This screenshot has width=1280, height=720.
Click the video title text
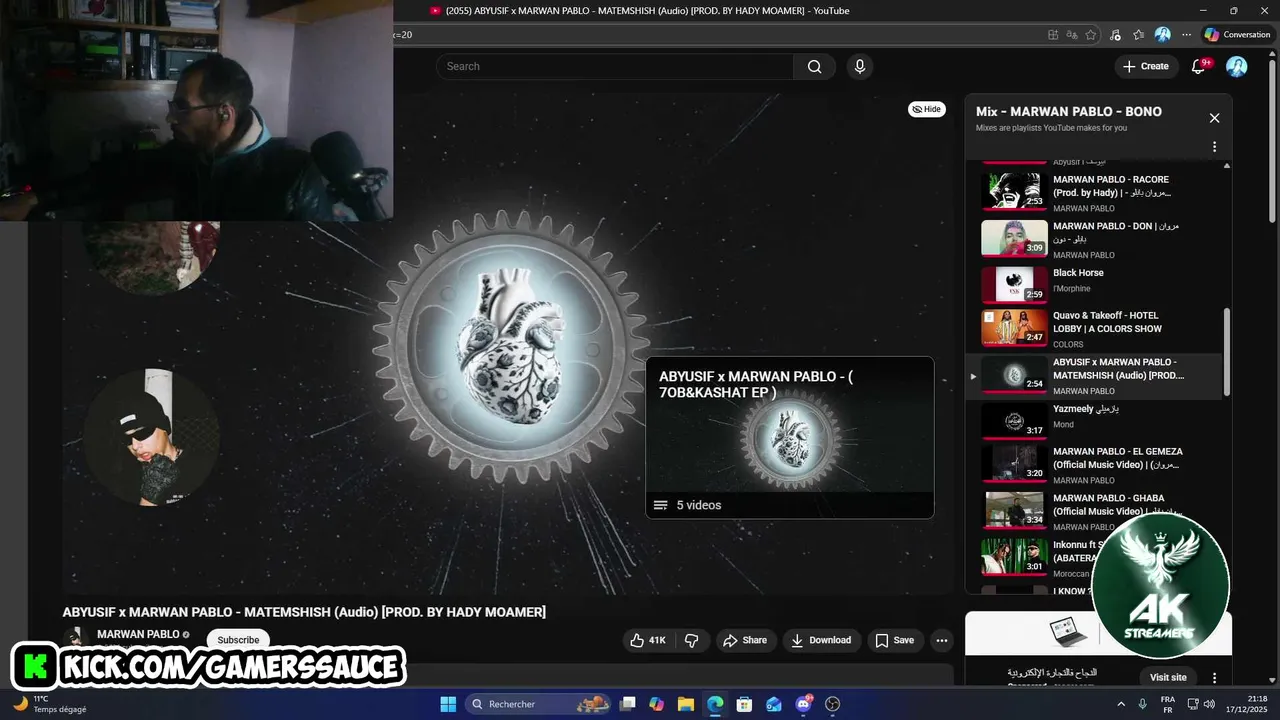304,612
